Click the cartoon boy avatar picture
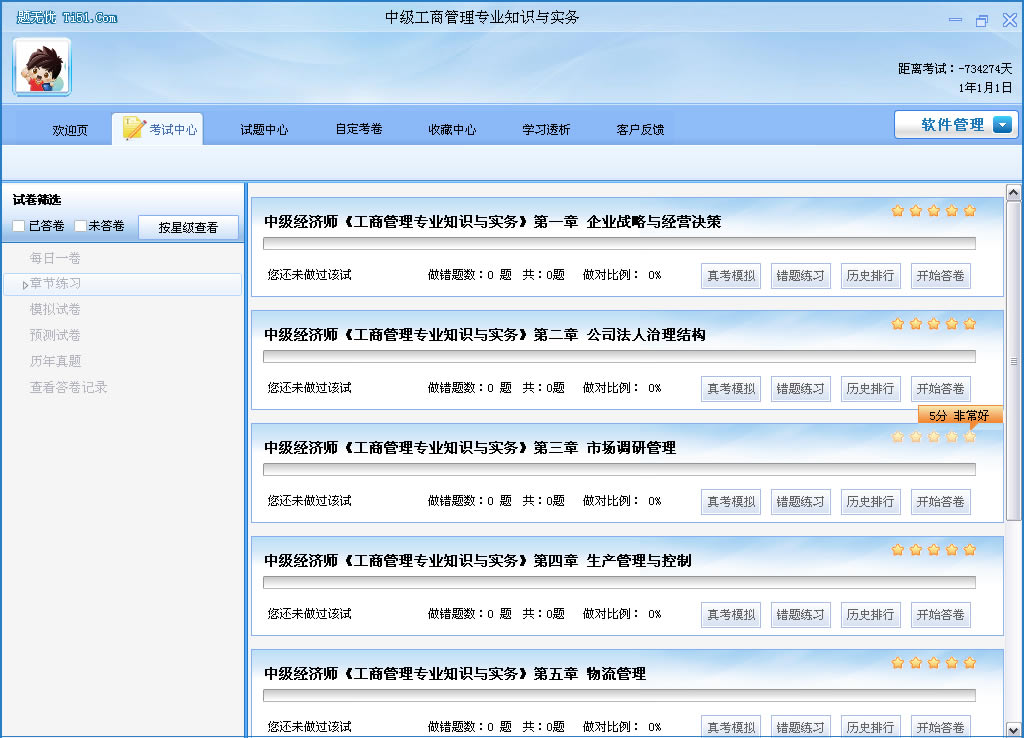Image resolution: width=1024 pixels, height=738 pixels. click(x=42, y=67)
